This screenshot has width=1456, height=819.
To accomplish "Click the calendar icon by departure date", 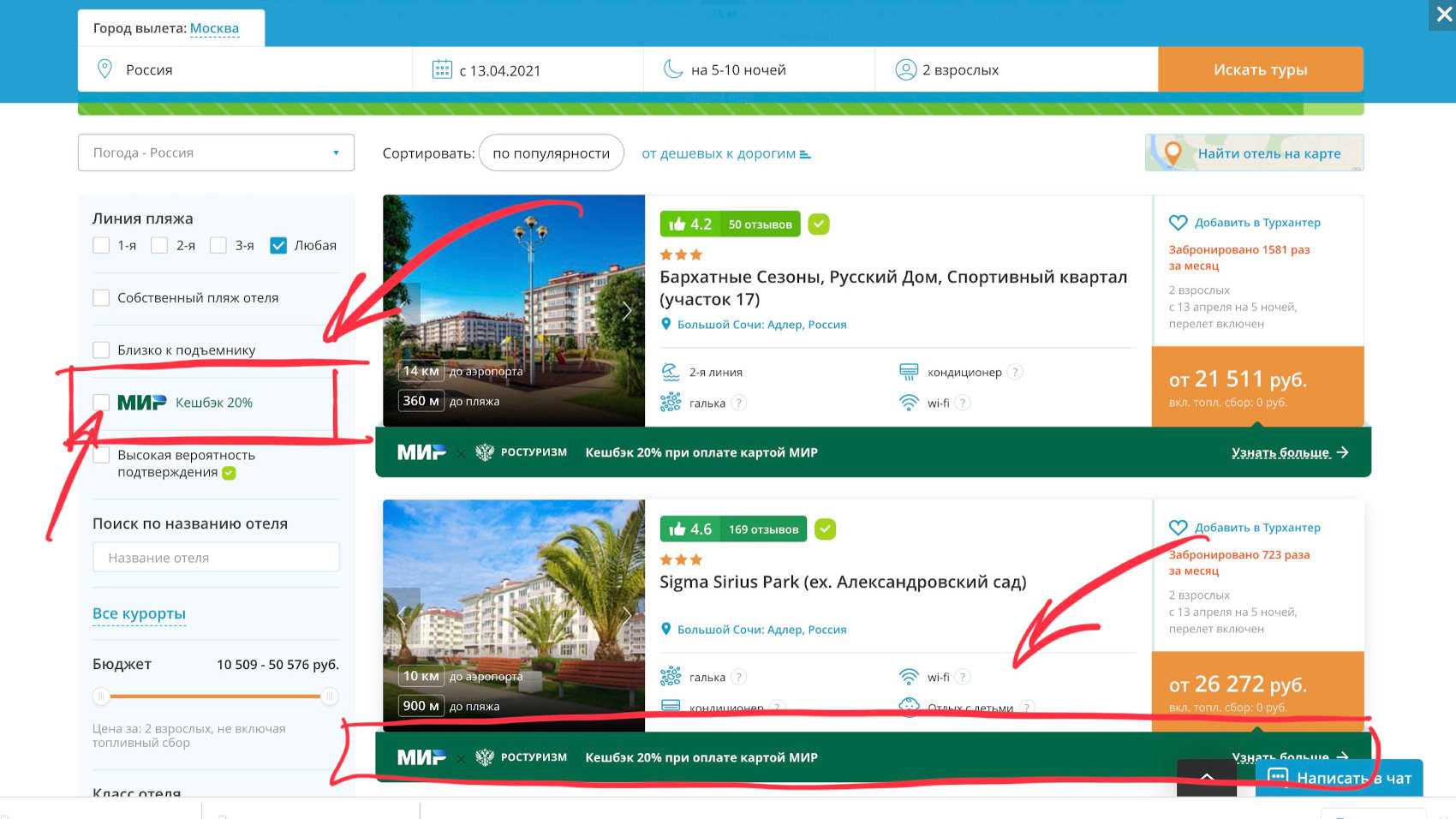I will pyautogui.click(x=442, y=69).
